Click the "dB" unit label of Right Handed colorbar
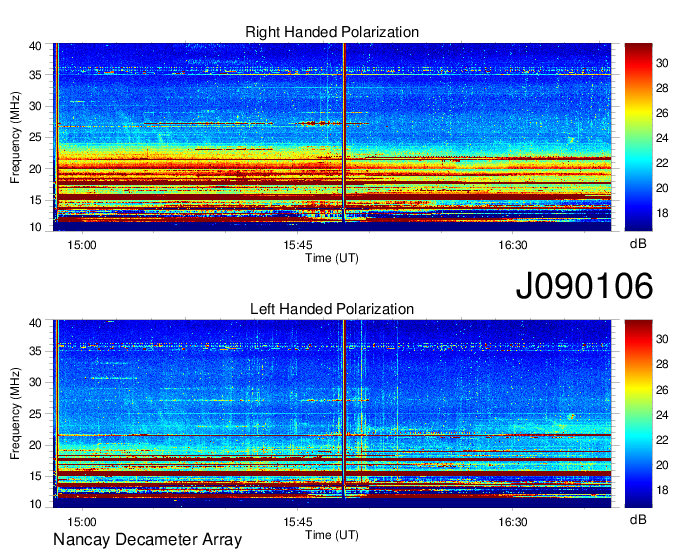Image resolution: width=680 pixels, height=552 pixels. point(638,244)
